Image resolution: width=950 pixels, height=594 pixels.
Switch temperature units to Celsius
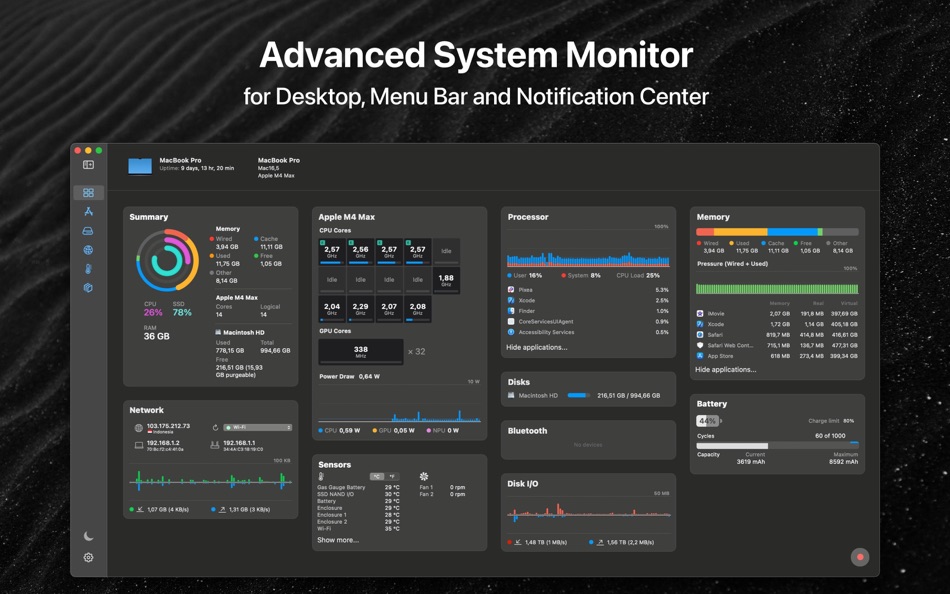point(377,476)
